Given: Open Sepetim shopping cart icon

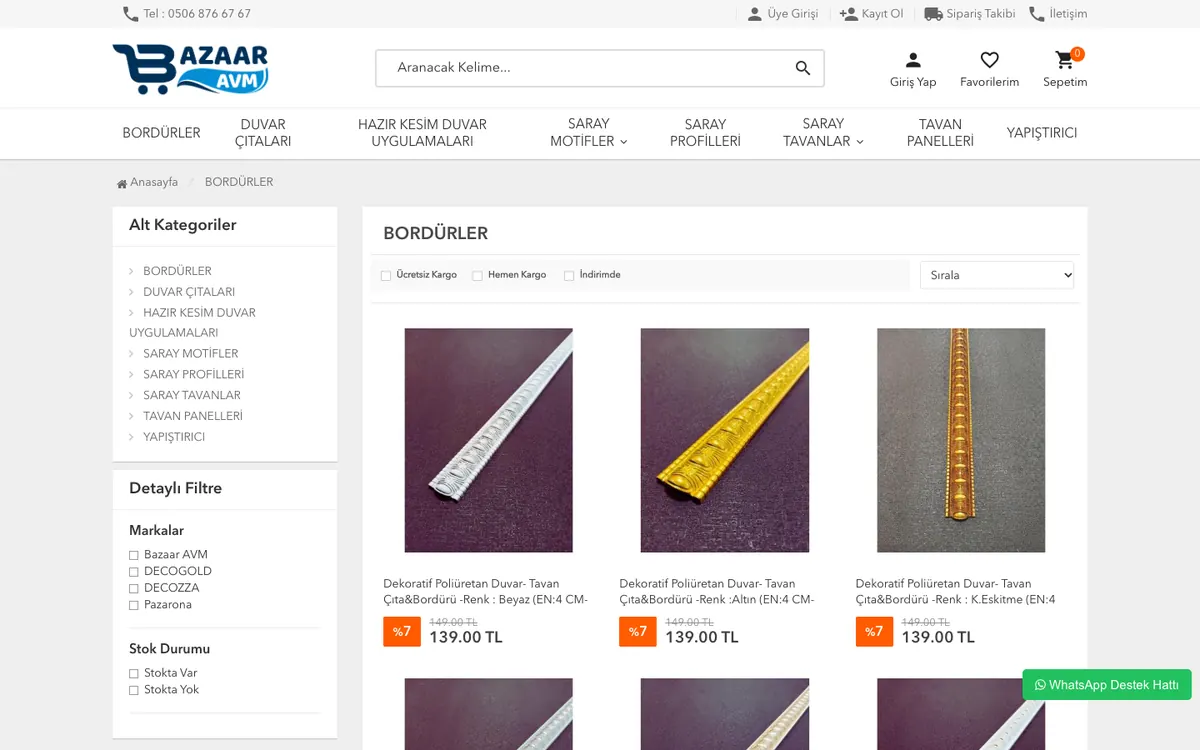Looking at the screenshot, I should (1064, 60).
